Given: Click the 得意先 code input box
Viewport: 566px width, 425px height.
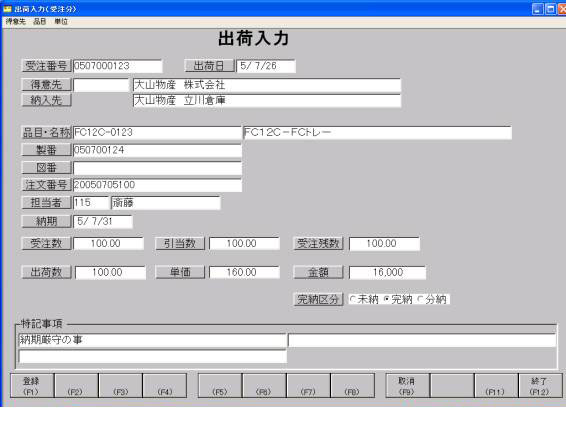Looking at the screenshot, I should coord(101,85).
